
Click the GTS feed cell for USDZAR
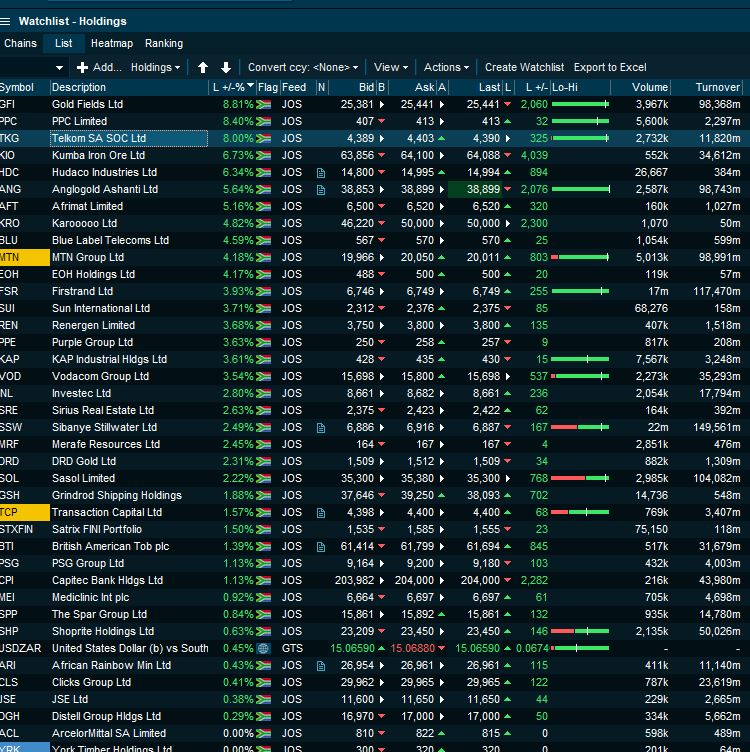tap(292, 648)
